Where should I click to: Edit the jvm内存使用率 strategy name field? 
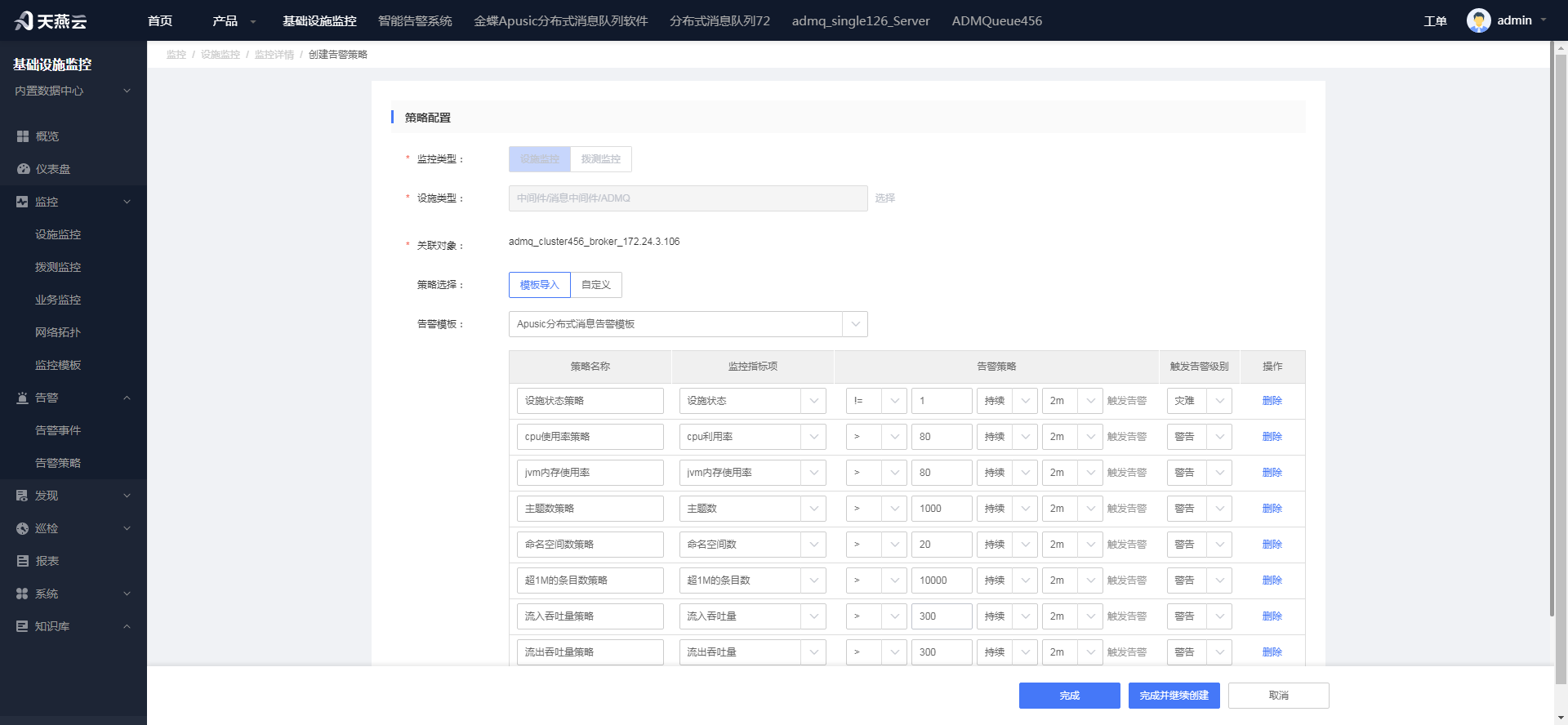590,473
